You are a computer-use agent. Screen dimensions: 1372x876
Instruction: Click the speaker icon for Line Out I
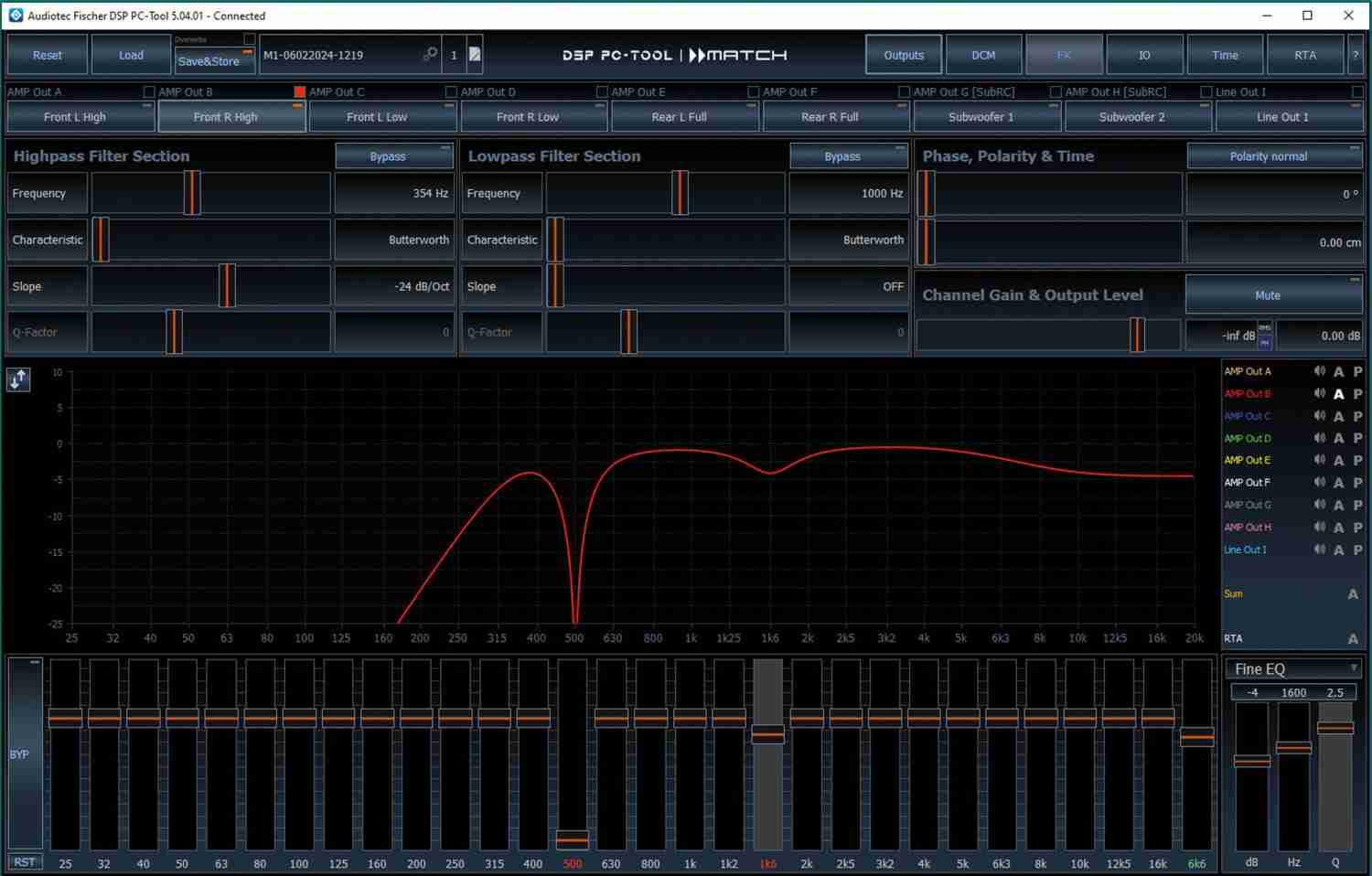pos(1320,550)
